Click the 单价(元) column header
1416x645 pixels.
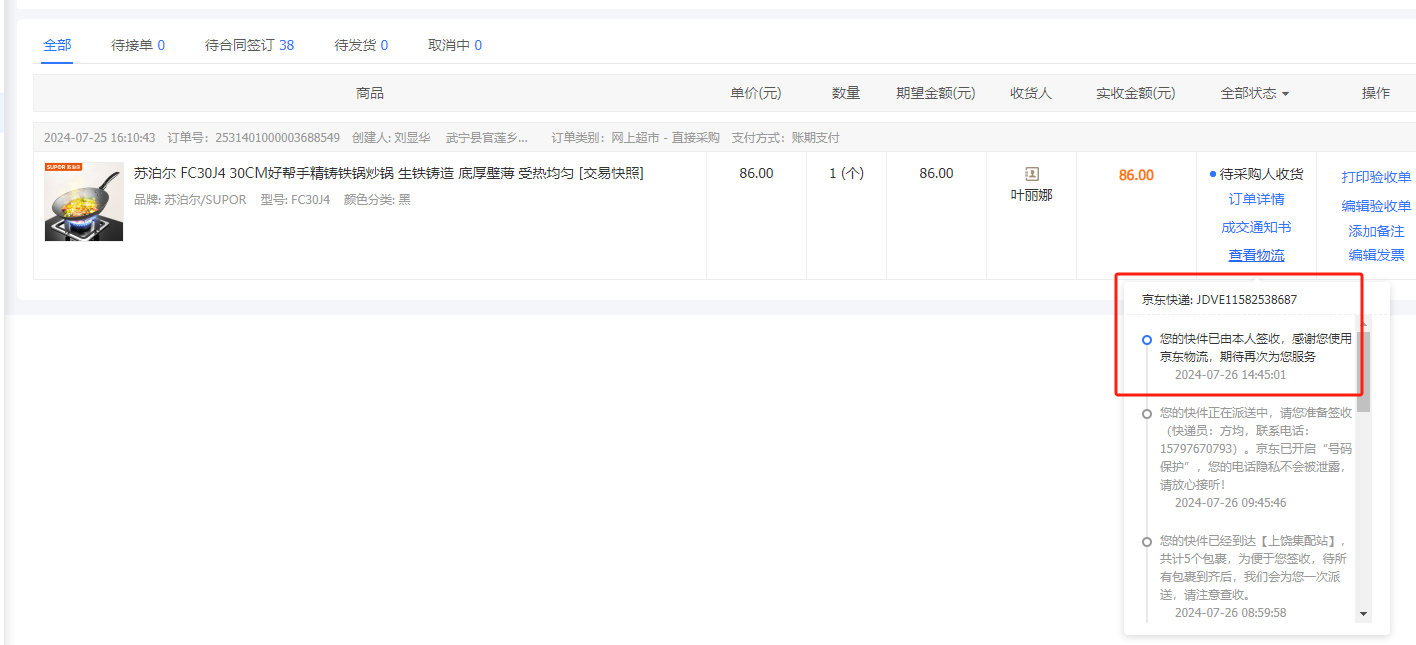(x=756, y=93)
